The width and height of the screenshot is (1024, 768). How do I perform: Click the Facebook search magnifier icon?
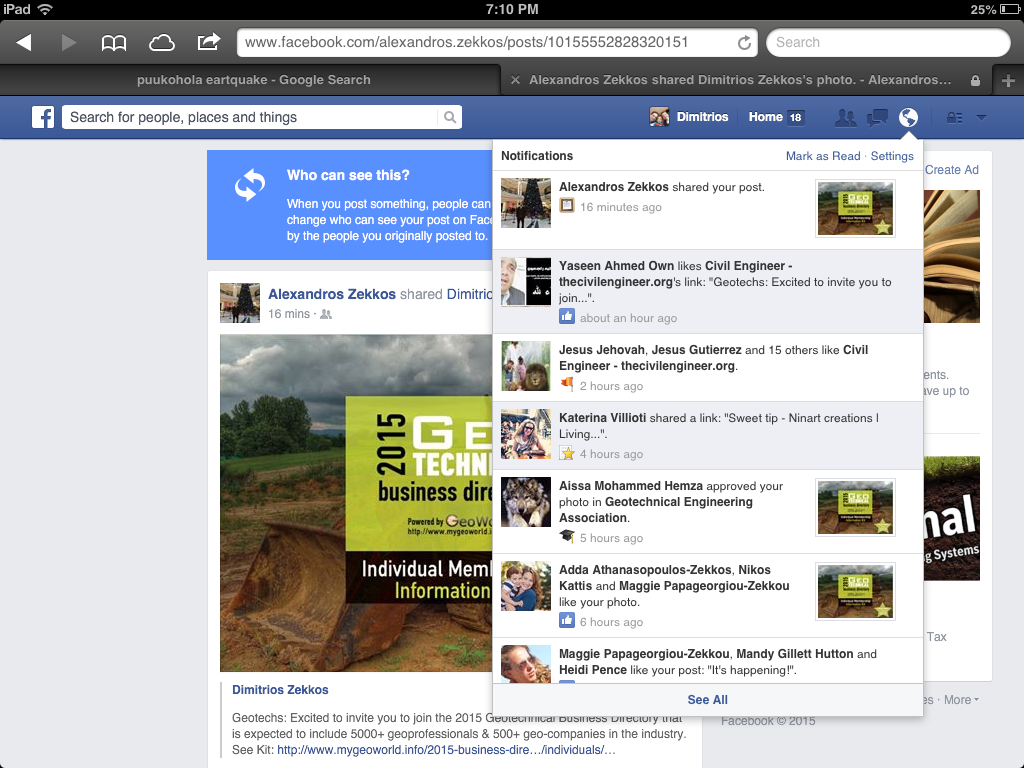click(450, 117)
